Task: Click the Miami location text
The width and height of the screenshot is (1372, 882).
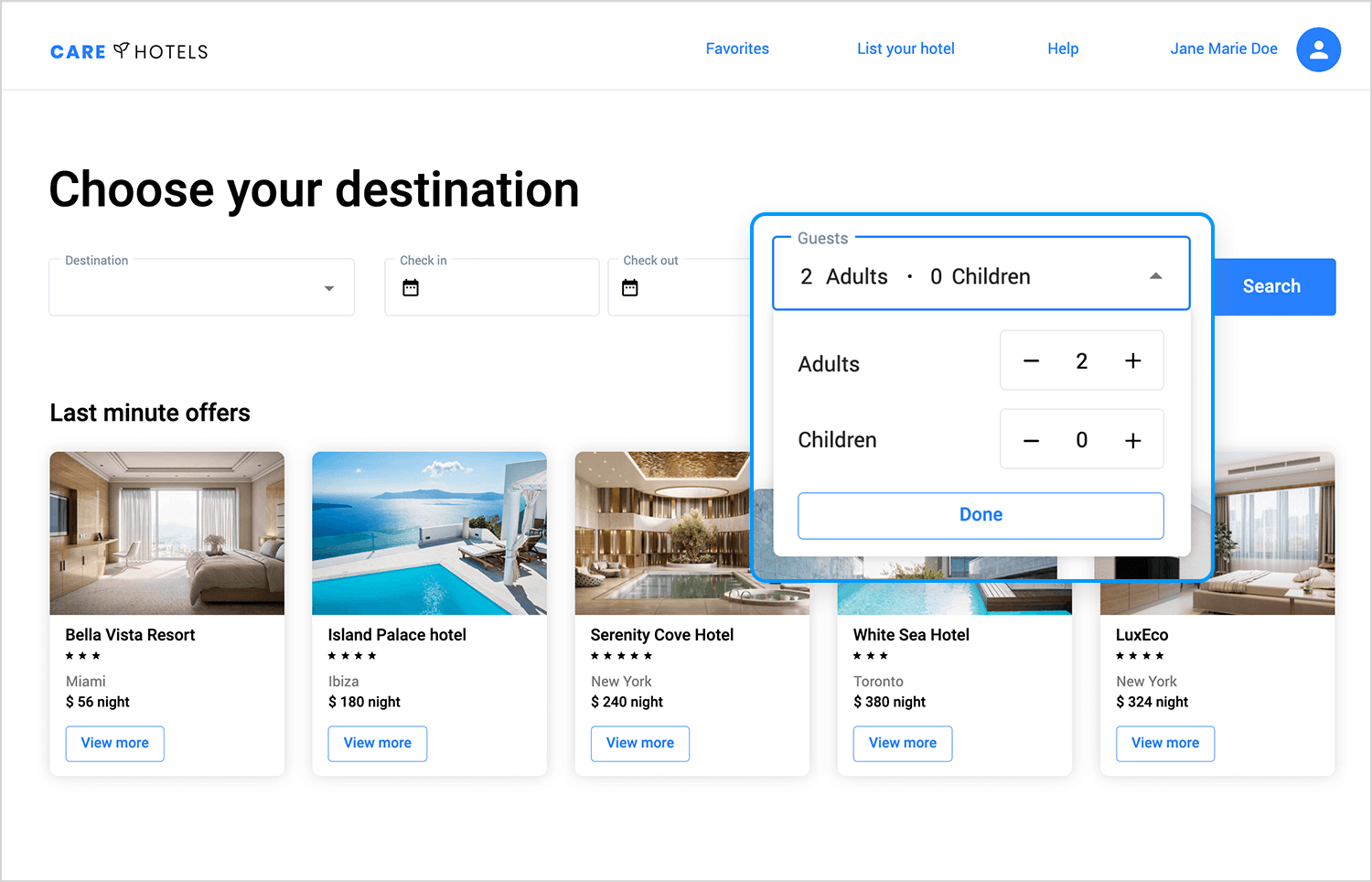Action: coord(86,682)
